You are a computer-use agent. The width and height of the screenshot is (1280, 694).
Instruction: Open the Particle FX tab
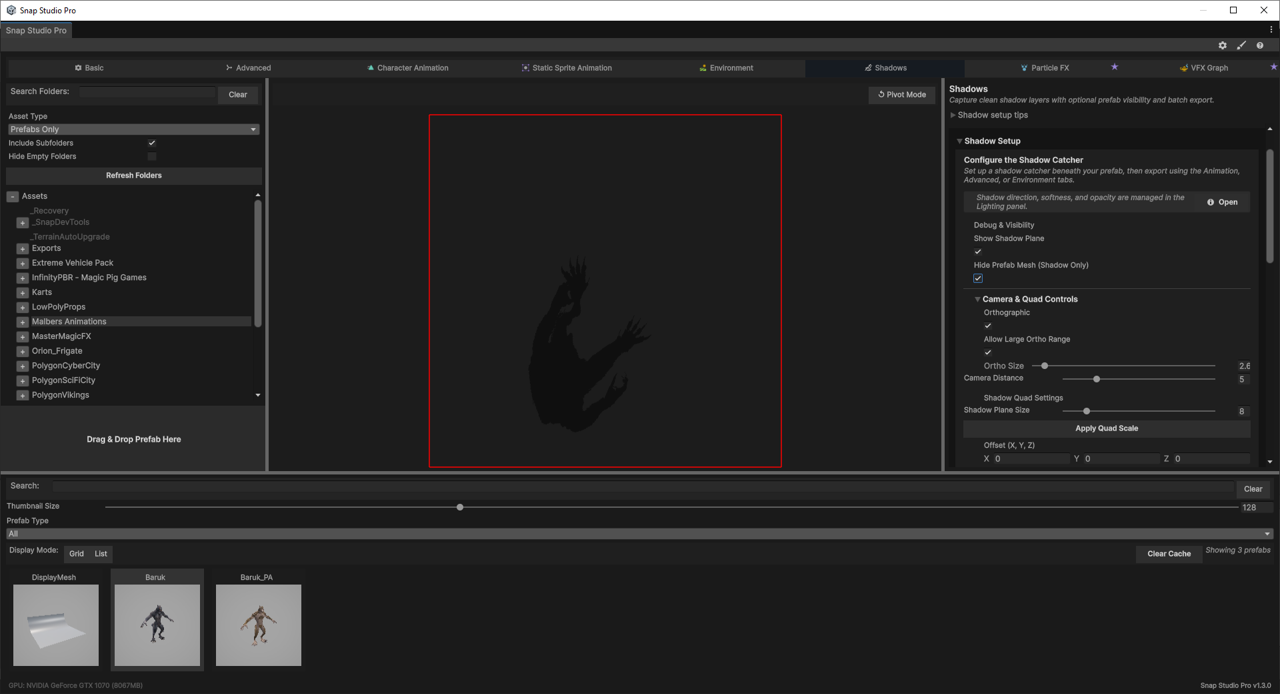pyautogui.click(x=1044, y=68)
